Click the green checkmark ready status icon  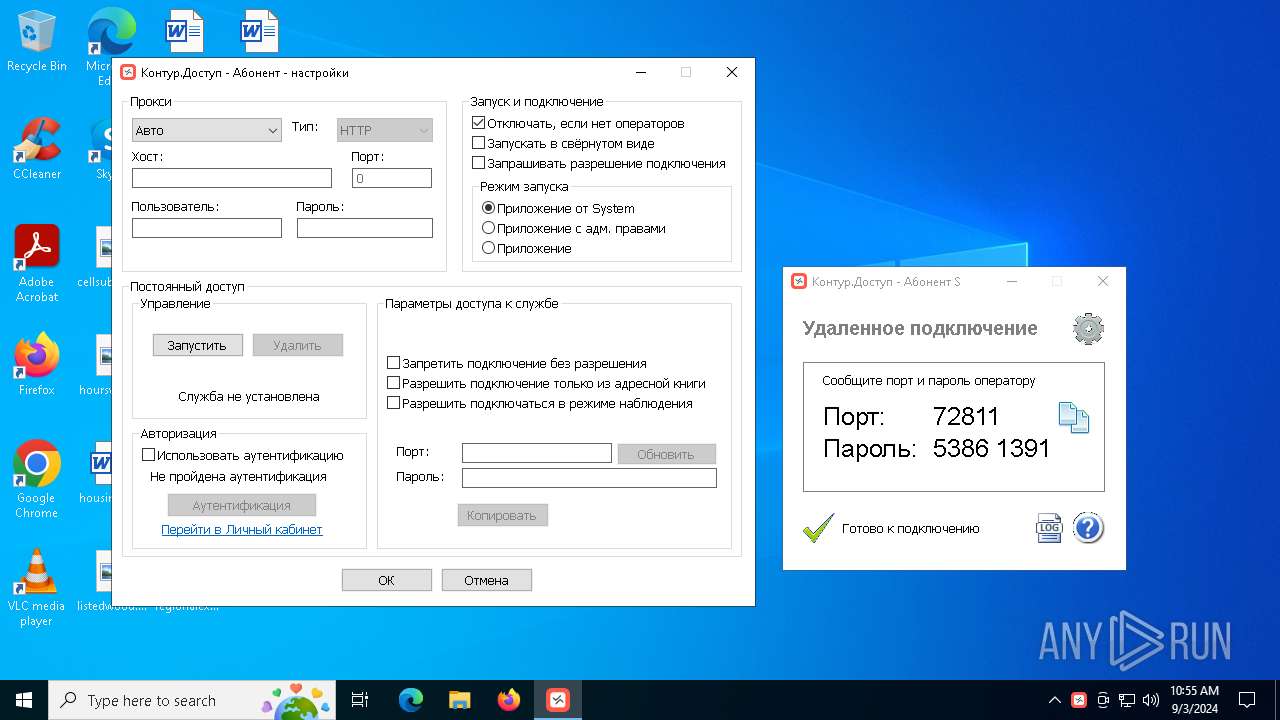pyautogui.click(x=818, y=528)
